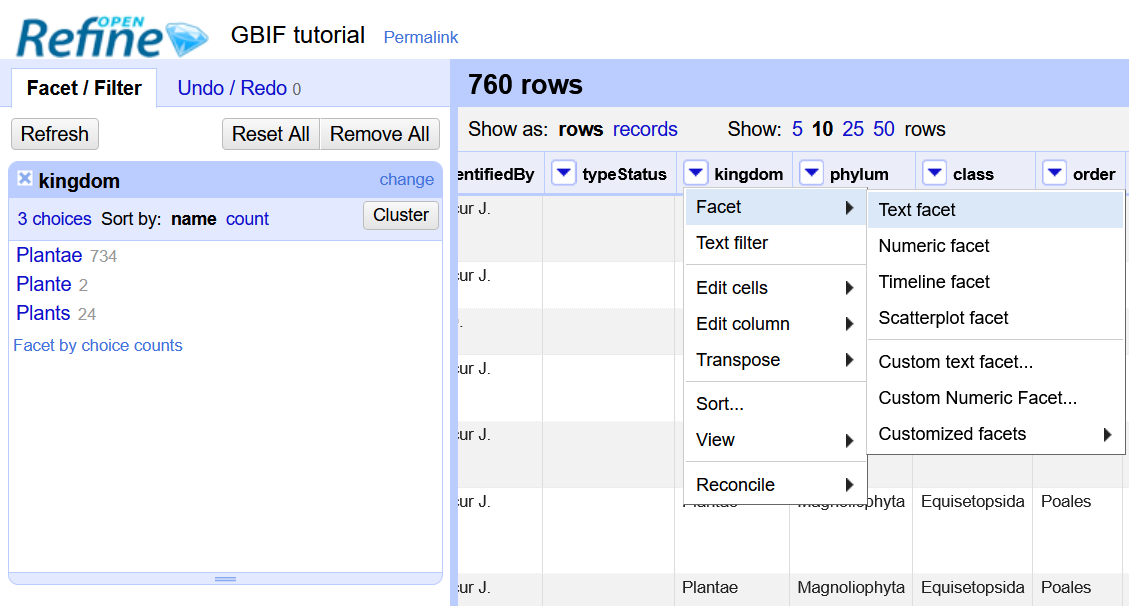
Task: Expand the Transpose submenu
Action: click(775, 360)
